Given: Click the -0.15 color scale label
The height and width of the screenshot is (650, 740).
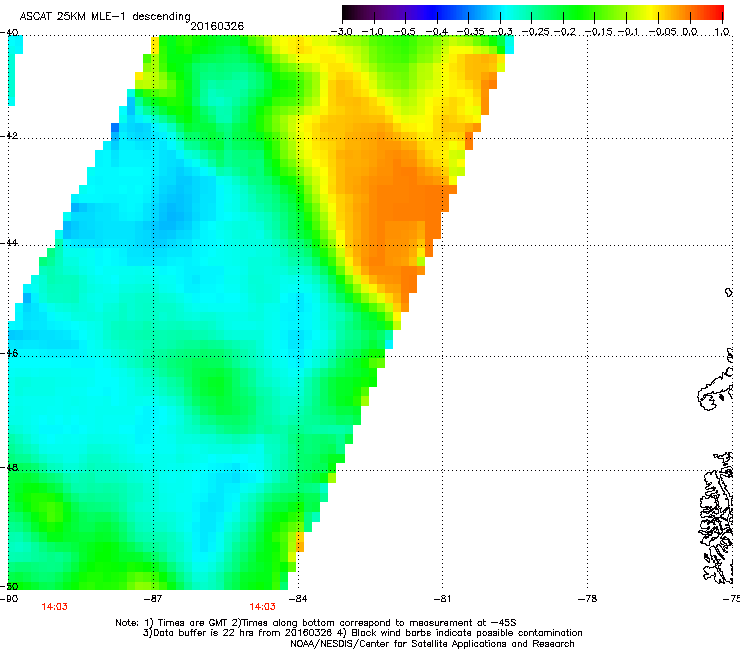Looking at the screenshot, I should coord(598,32).
